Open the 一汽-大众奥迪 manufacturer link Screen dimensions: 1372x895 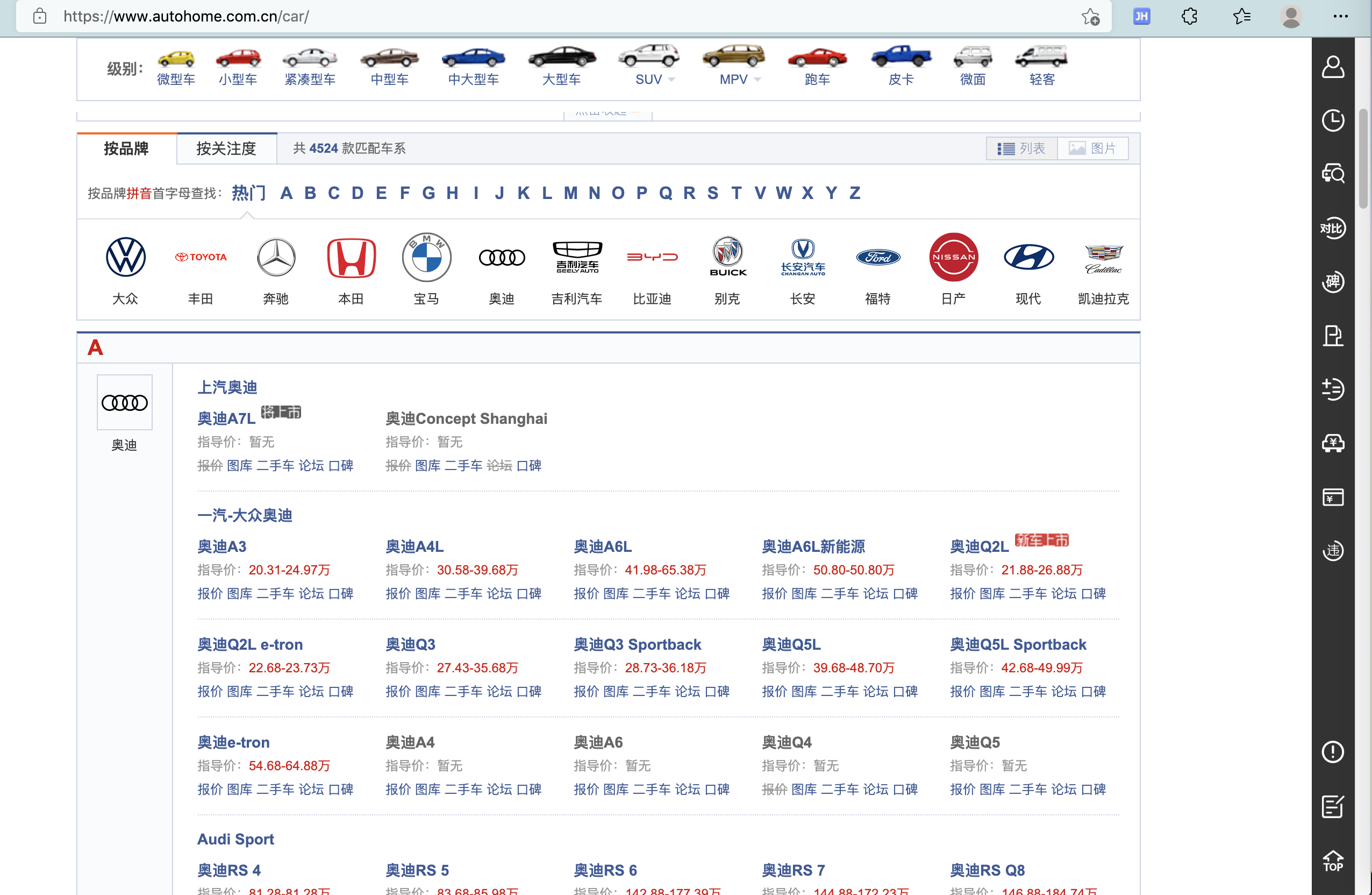(245, 515)
